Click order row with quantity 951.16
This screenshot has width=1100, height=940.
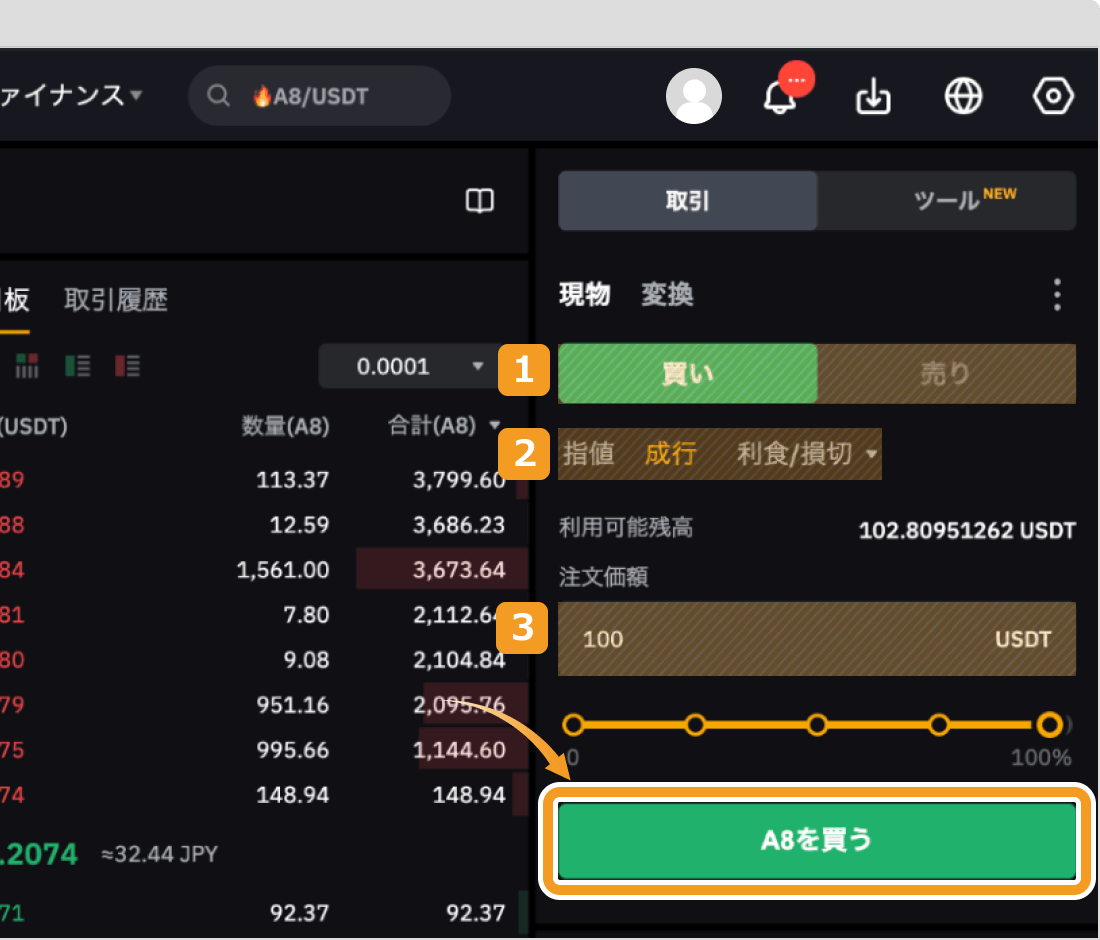264,704
